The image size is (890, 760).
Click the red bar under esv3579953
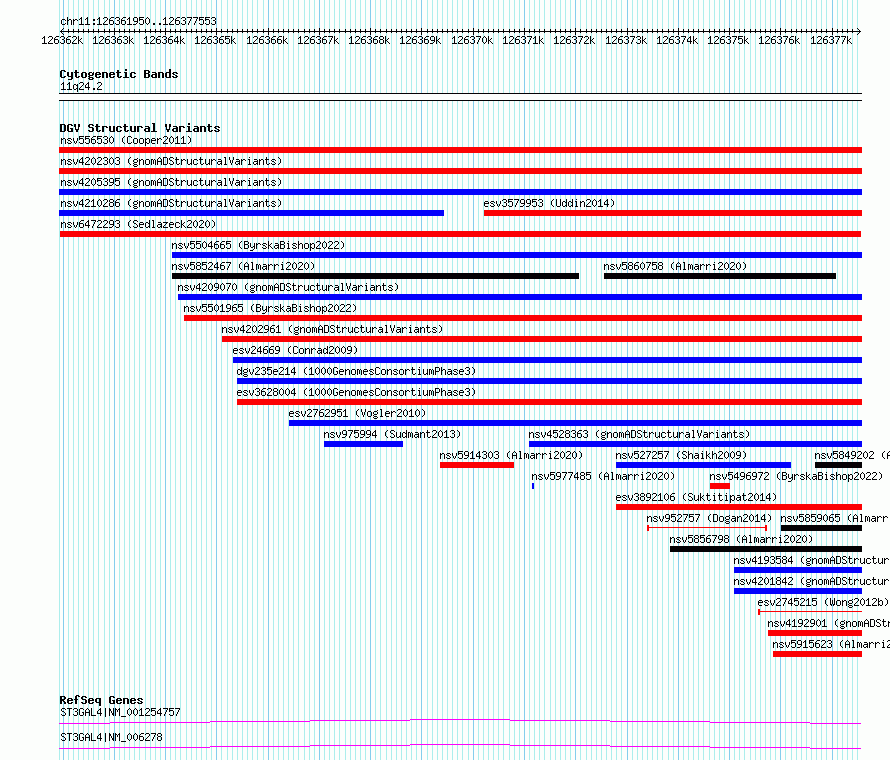tap(673, 213)
